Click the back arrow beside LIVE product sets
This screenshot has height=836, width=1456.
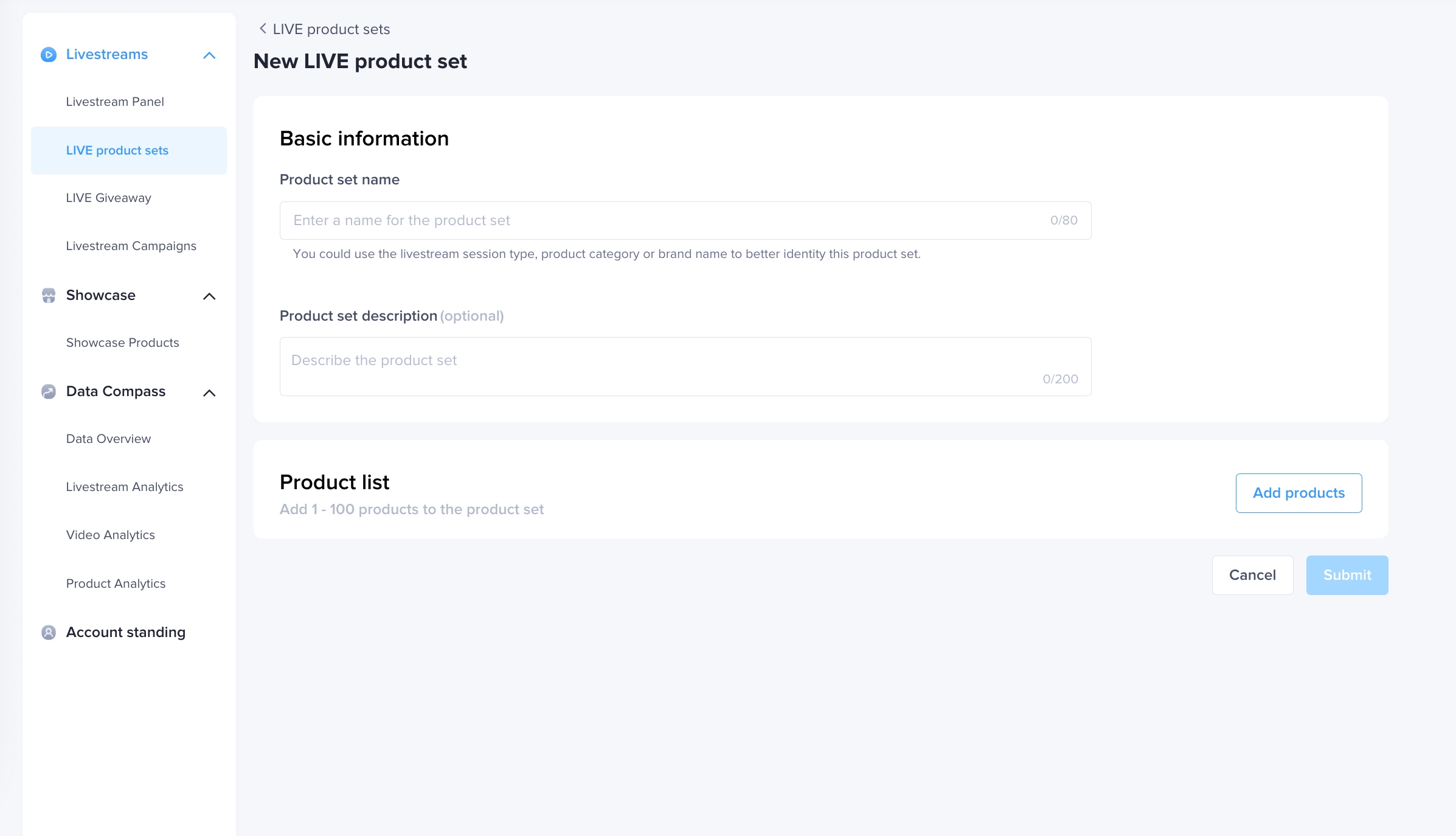point(263,29)
